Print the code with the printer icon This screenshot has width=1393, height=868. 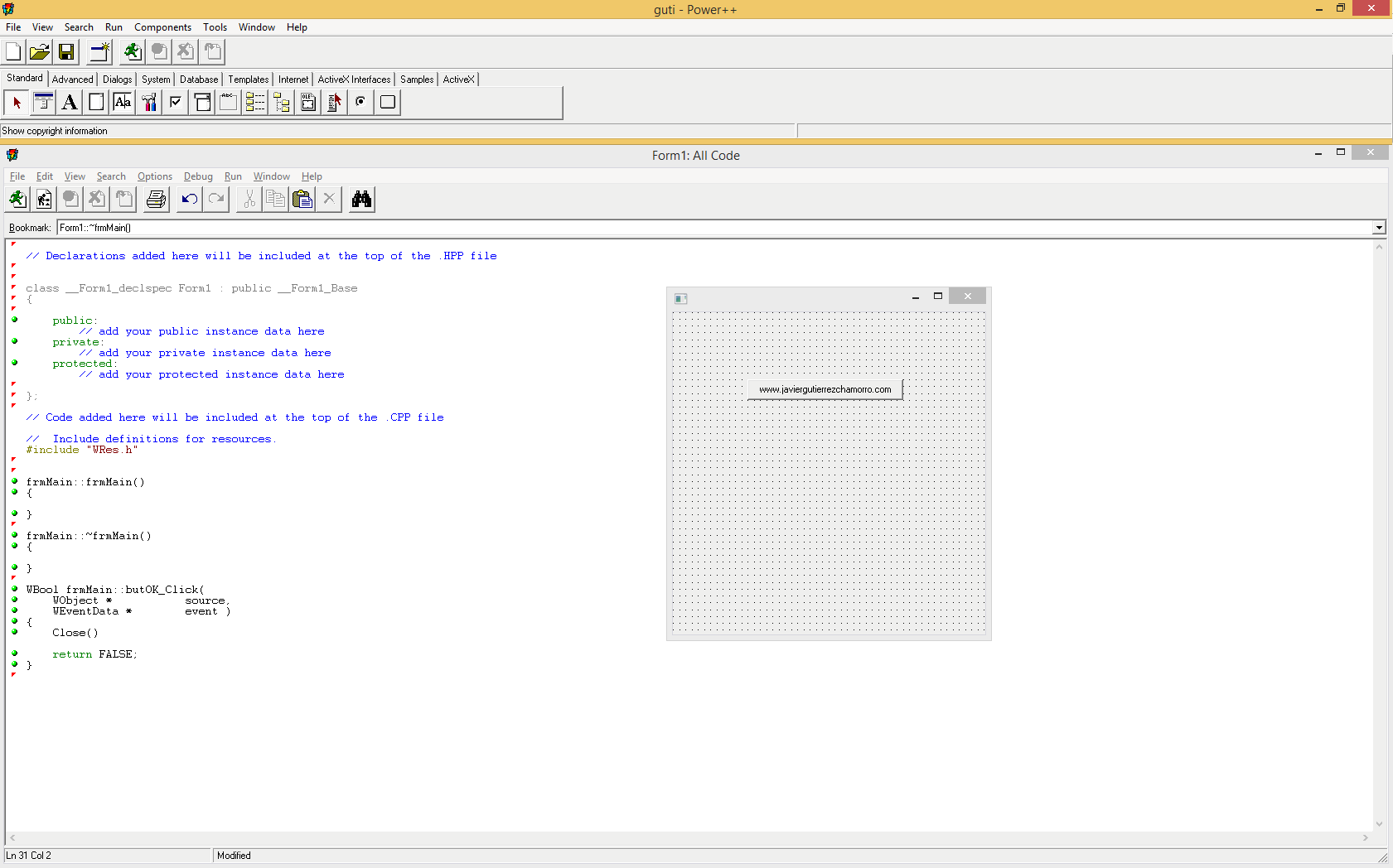[156, 200]
